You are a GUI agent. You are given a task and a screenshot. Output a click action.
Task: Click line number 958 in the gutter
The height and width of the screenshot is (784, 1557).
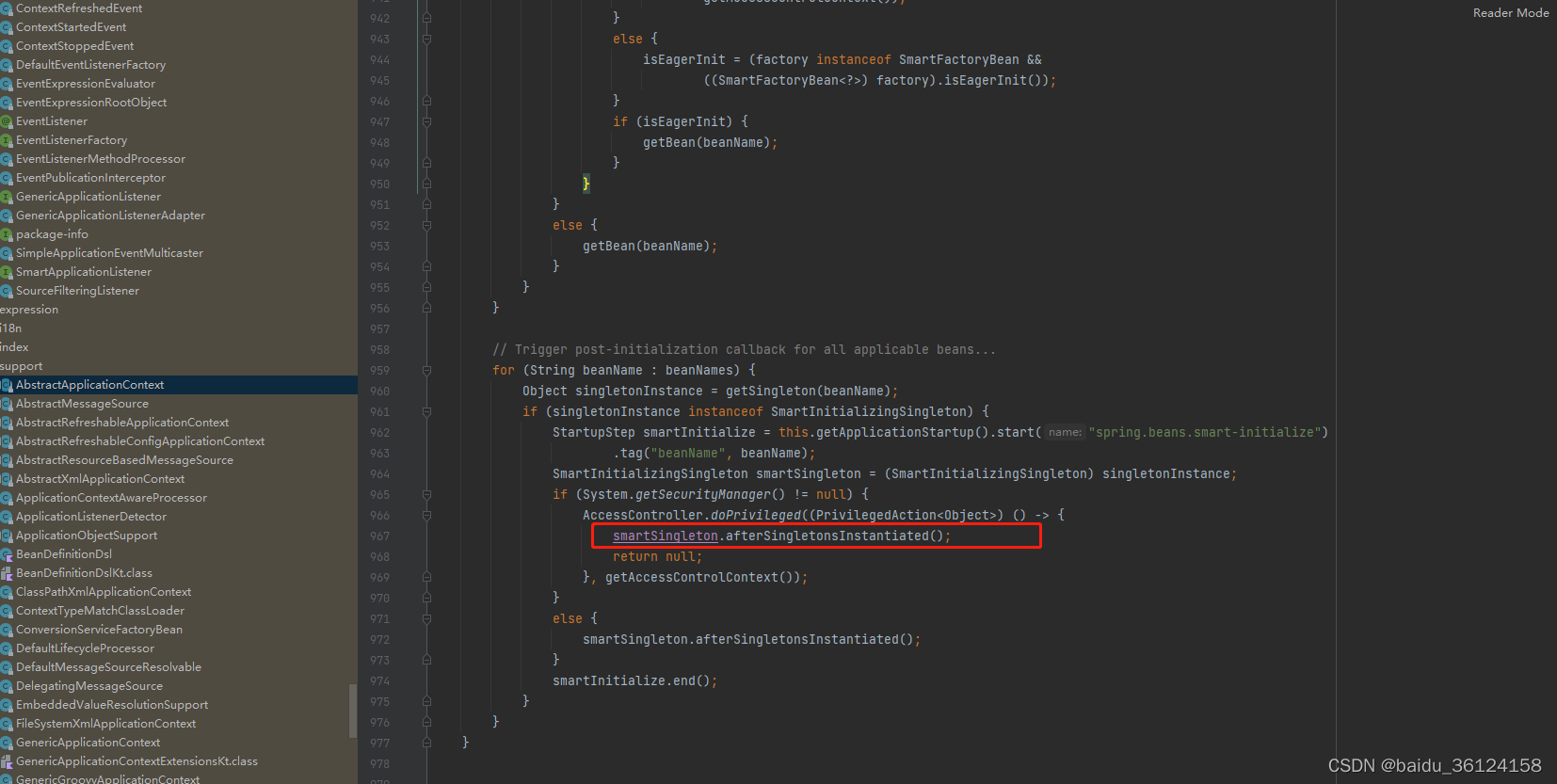pyautogui.click(x=379, y=349)
